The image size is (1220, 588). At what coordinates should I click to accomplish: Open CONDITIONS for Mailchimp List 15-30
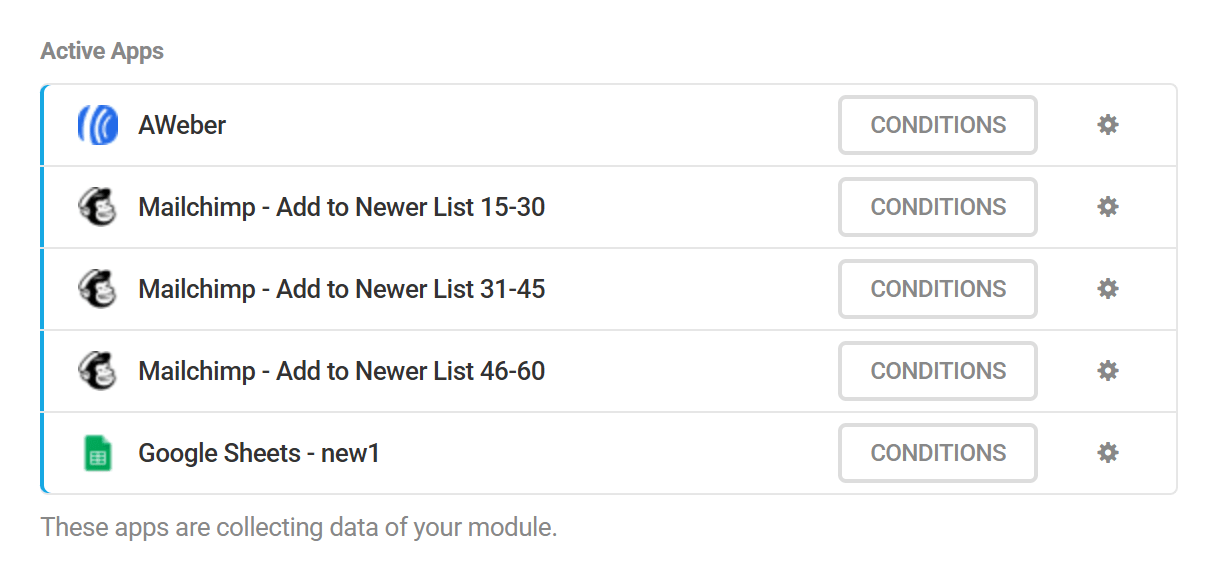(937, 206)
